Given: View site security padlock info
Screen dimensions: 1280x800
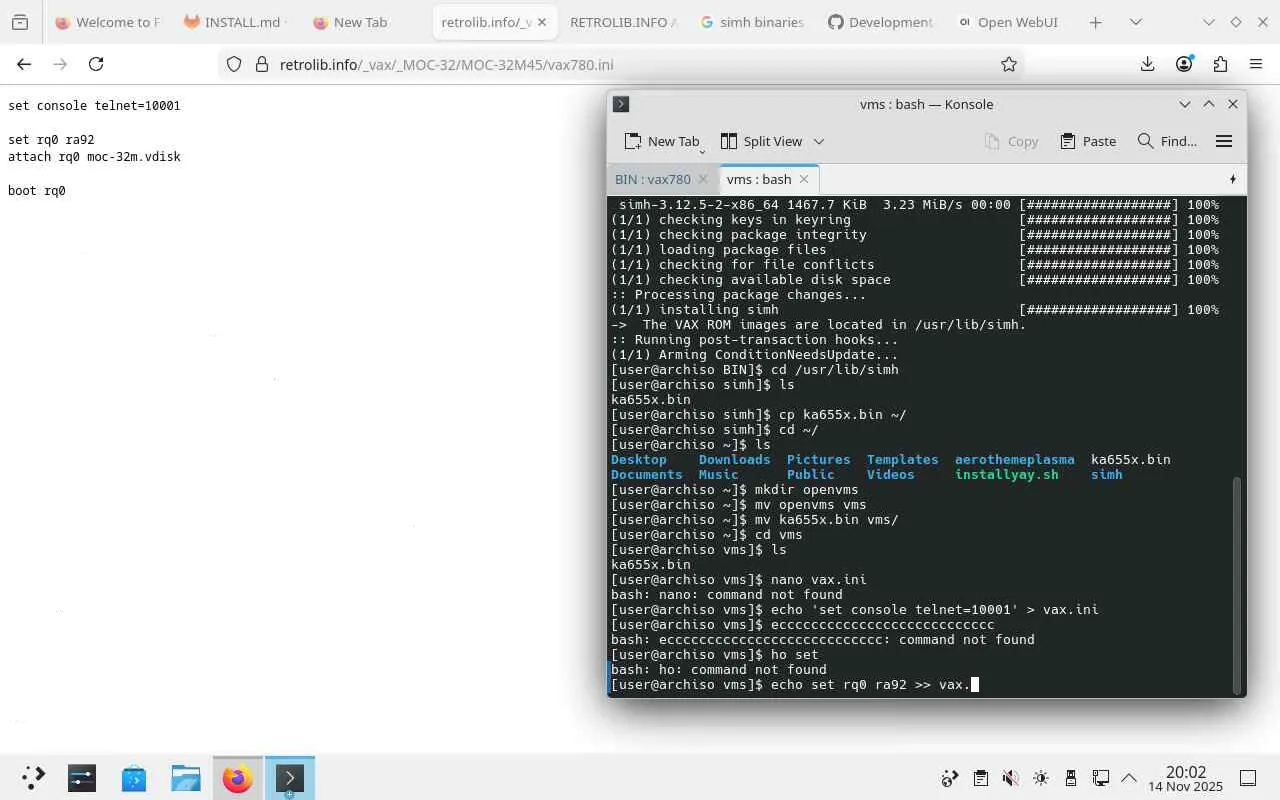Looking at the screenshot, I should [262, 64].
